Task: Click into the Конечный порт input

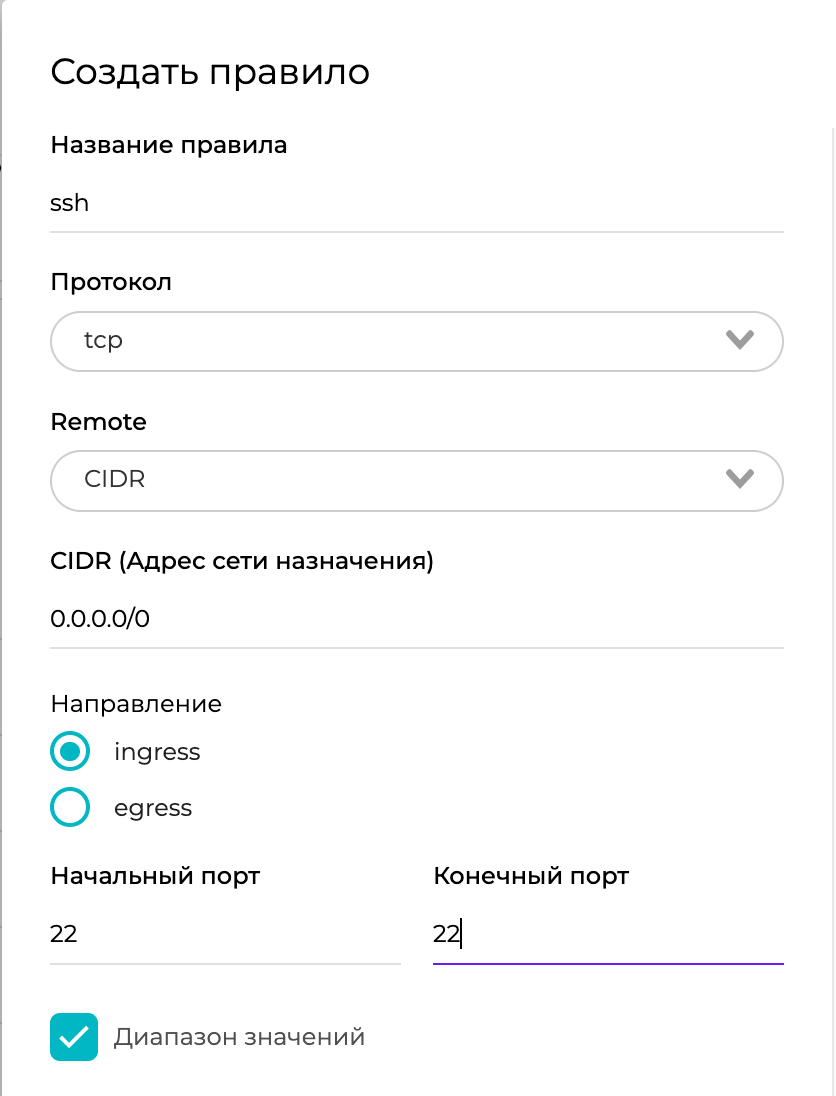Action: [607, 935]
